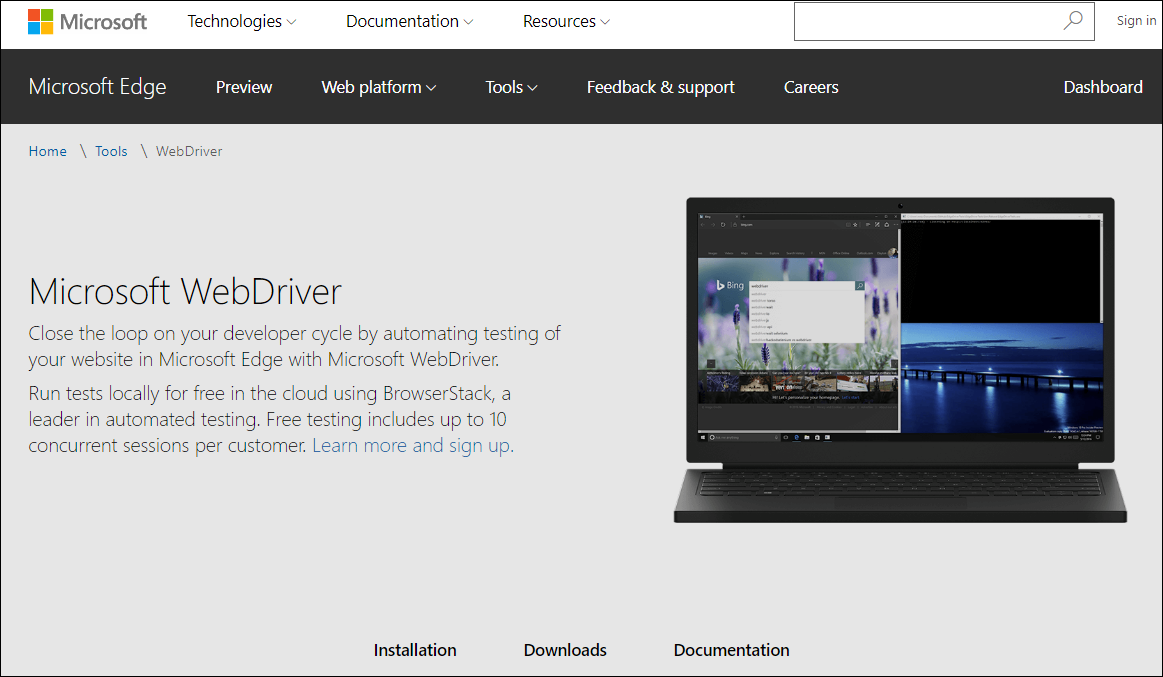Jump to the Installation tab

click(x=415, y=650)
